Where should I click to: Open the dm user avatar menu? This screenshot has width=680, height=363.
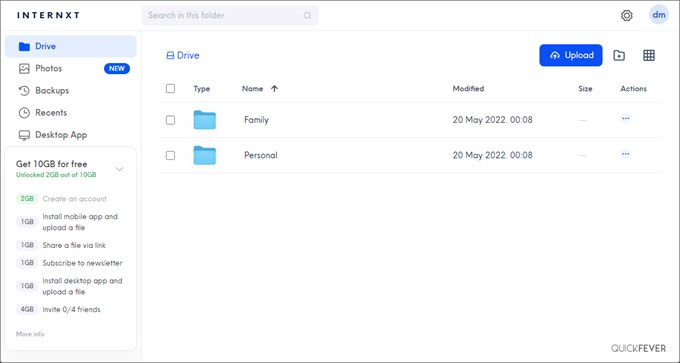click(659, 15)
